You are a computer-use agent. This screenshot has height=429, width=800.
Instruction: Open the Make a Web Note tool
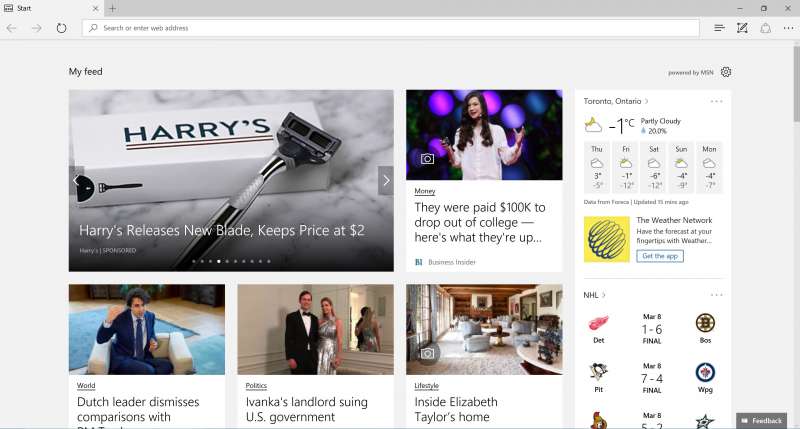pos(742,28)
